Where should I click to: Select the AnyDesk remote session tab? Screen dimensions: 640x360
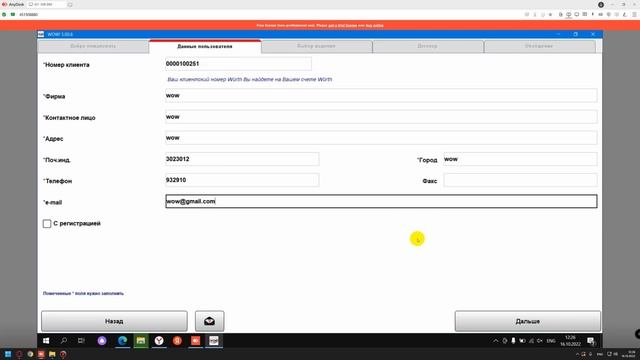(x=46, y=4)
